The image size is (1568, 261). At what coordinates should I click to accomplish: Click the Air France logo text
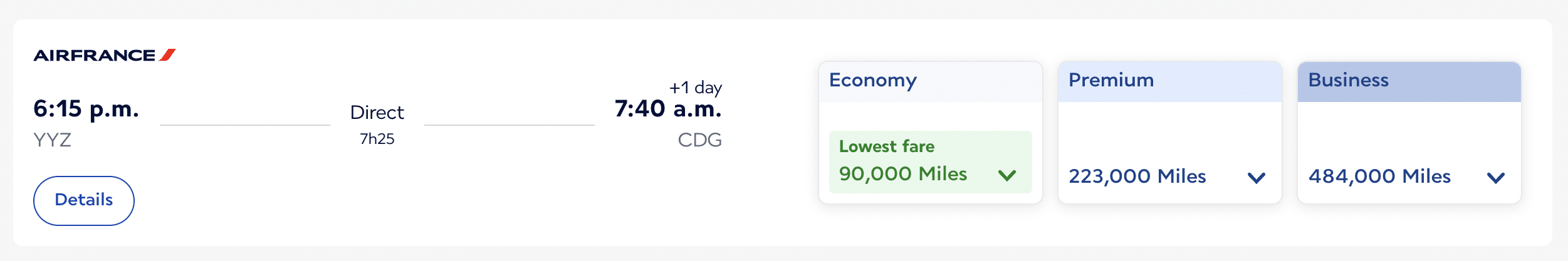[94, 56]
